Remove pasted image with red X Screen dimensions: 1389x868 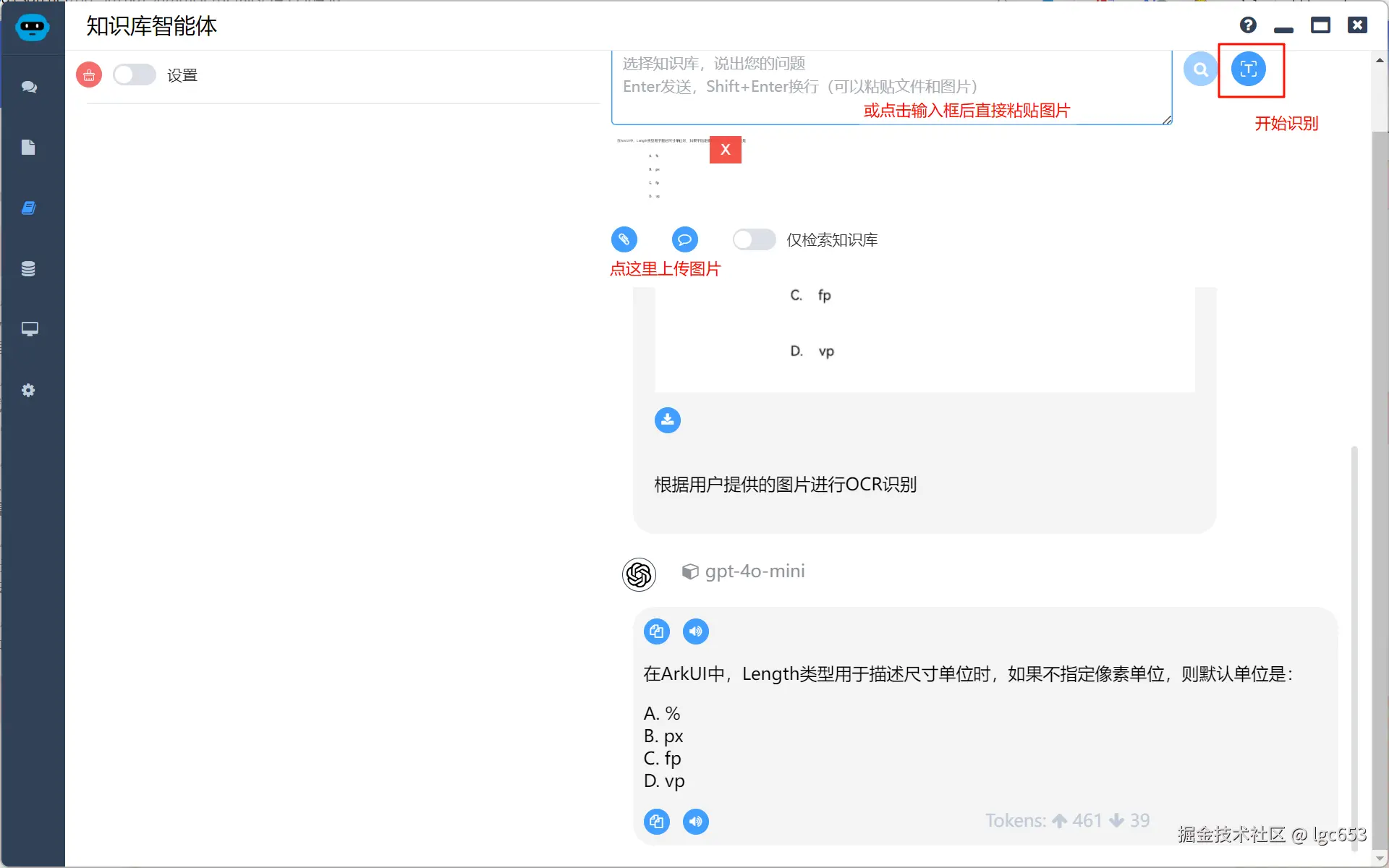[x=725, y=150]
